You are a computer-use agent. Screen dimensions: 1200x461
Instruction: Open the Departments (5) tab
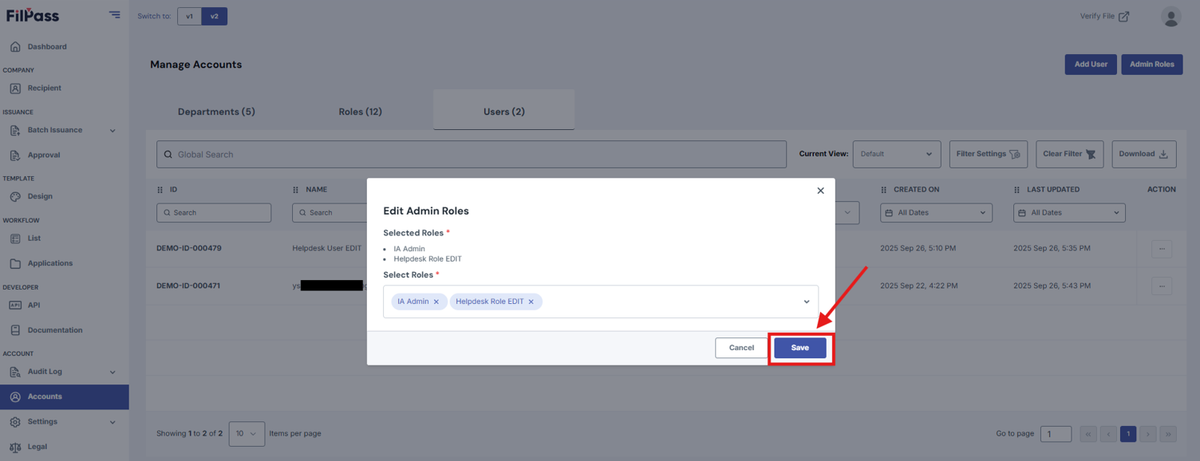point(216,111)
